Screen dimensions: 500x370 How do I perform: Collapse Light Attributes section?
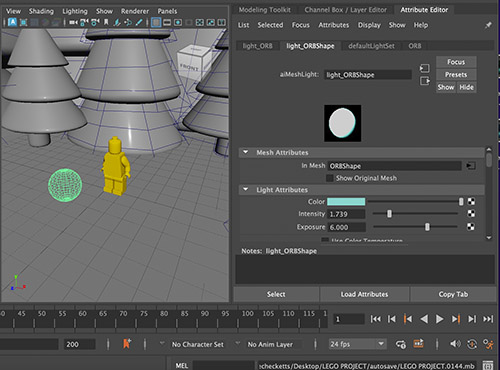(246, 189)
